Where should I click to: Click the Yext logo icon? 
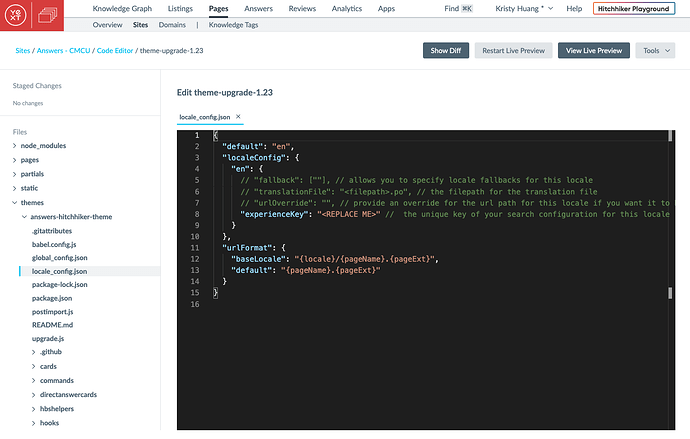point(15,15)
